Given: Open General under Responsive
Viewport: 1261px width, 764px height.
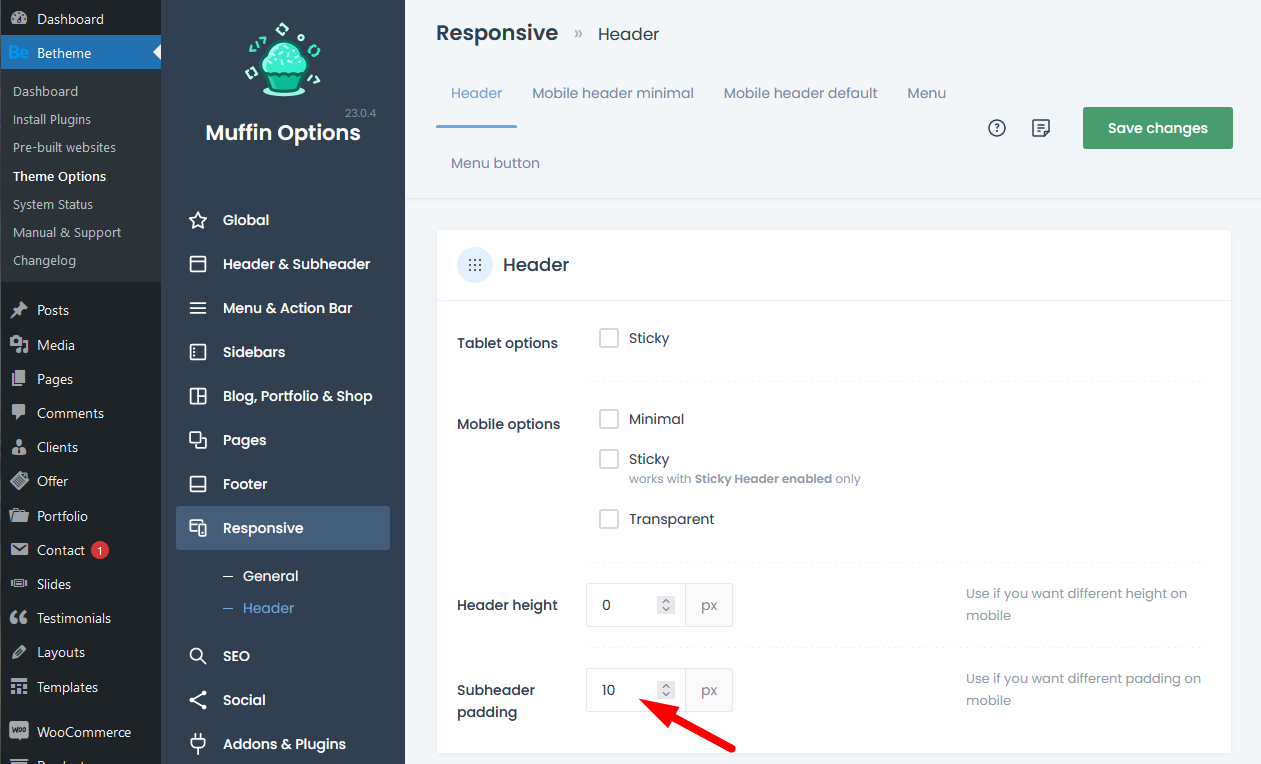Looking at the screenshot, I should point(271,576).
